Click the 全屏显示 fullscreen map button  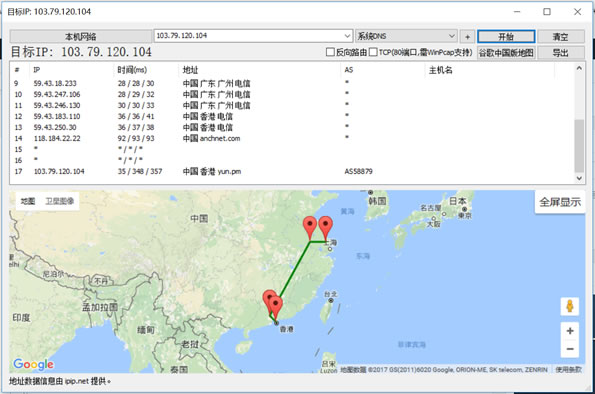click(560, 202)
